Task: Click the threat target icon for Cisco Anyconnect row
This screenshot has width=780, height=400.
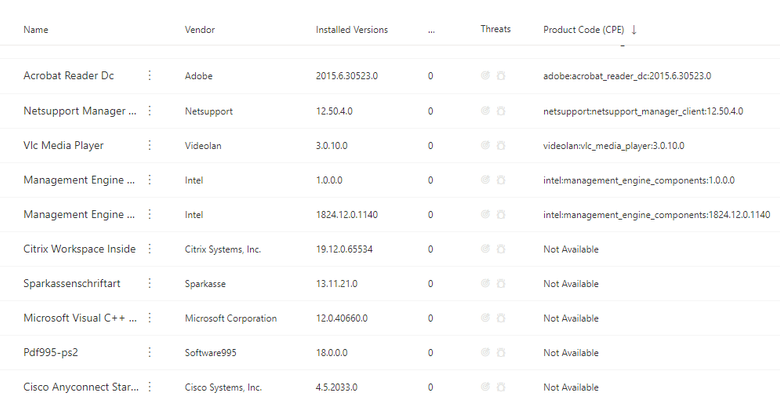Action: tap(485, 387)
